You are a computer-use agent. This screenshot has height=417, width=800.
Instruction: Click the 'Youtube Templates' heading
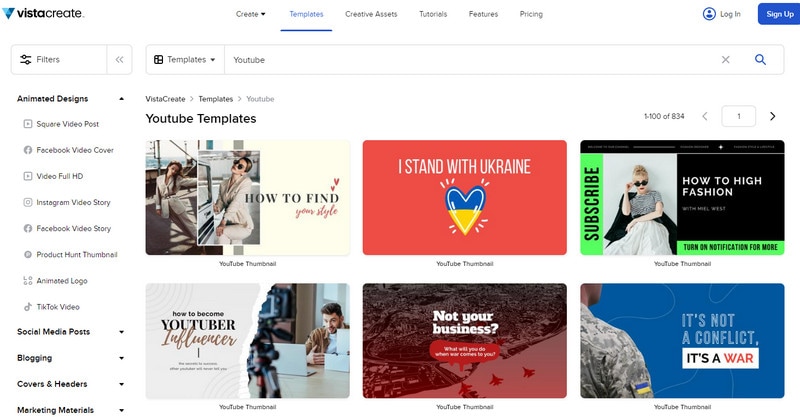201,118
